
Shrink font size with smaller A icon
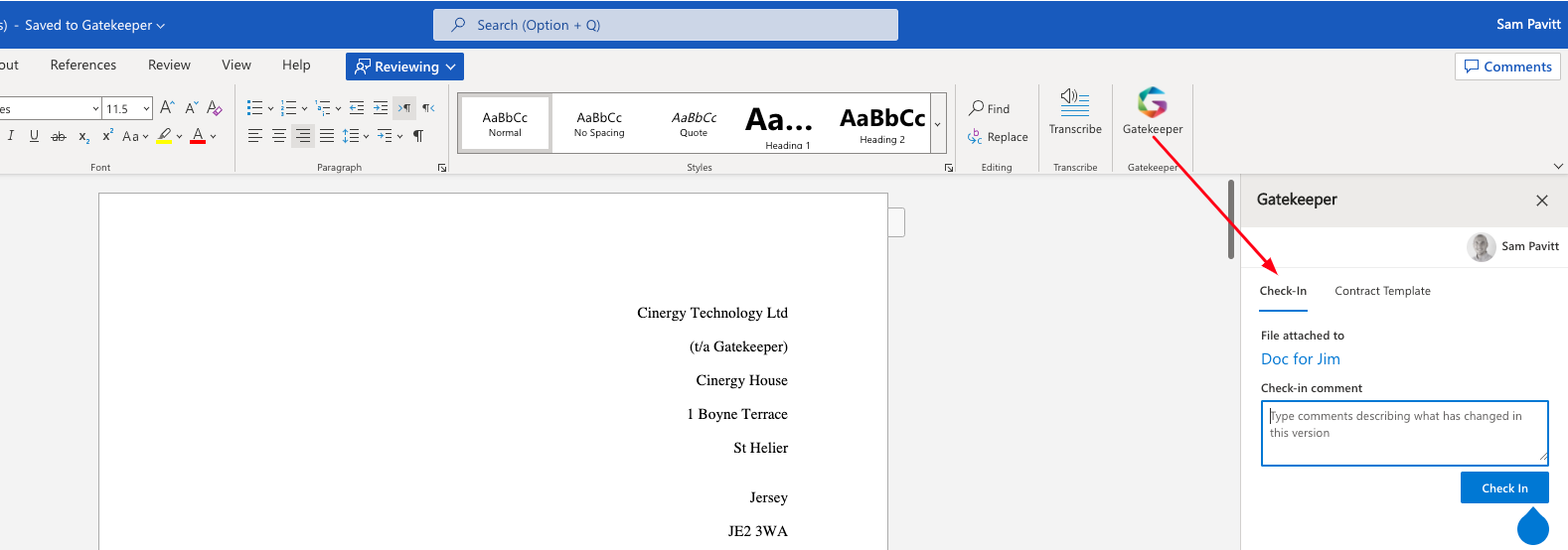pyautogui.click(x=191, y=107)
